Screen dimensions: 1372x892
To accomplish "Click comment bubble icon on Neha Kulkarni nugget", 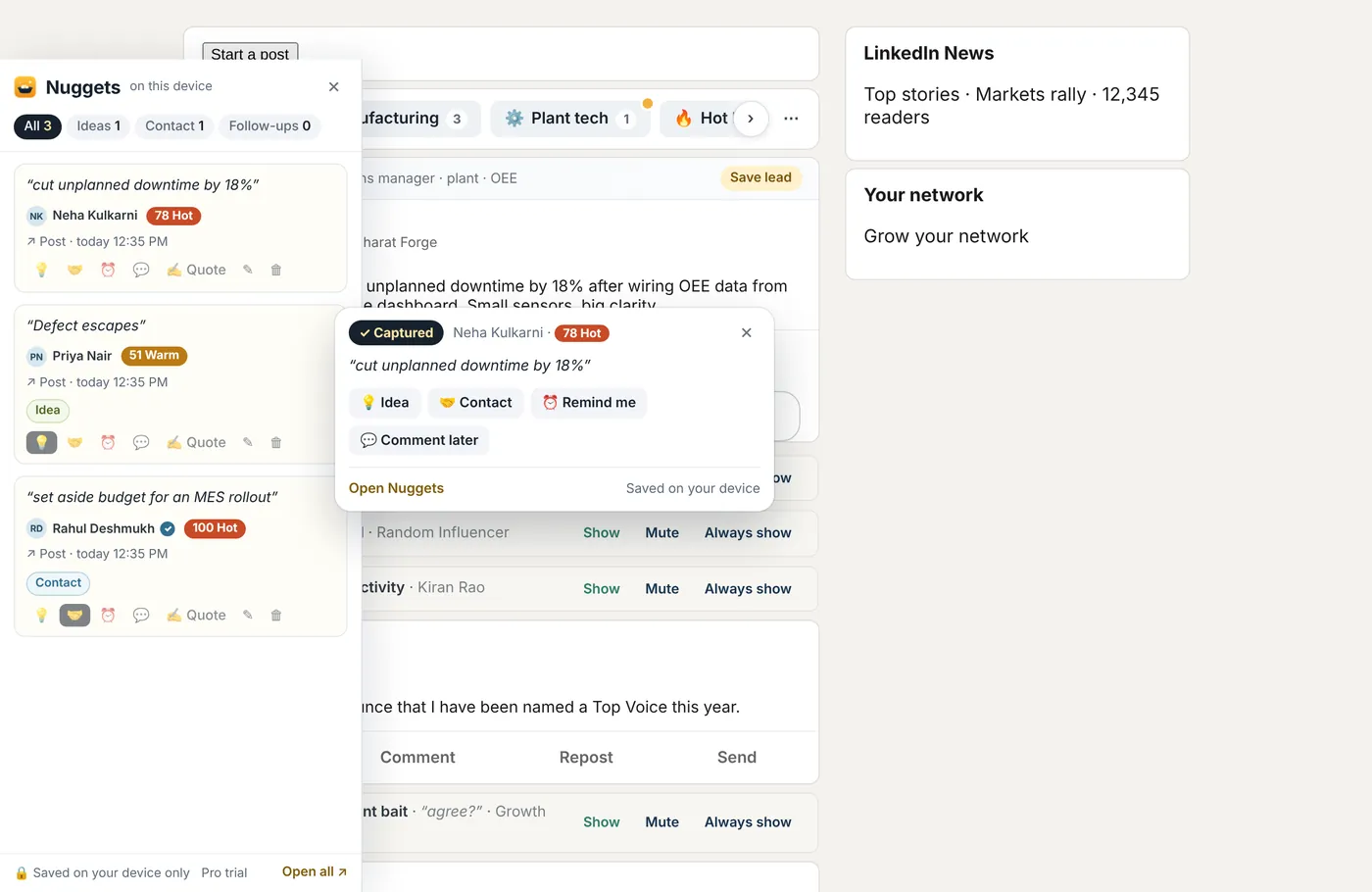I will [x=141, y=270].
